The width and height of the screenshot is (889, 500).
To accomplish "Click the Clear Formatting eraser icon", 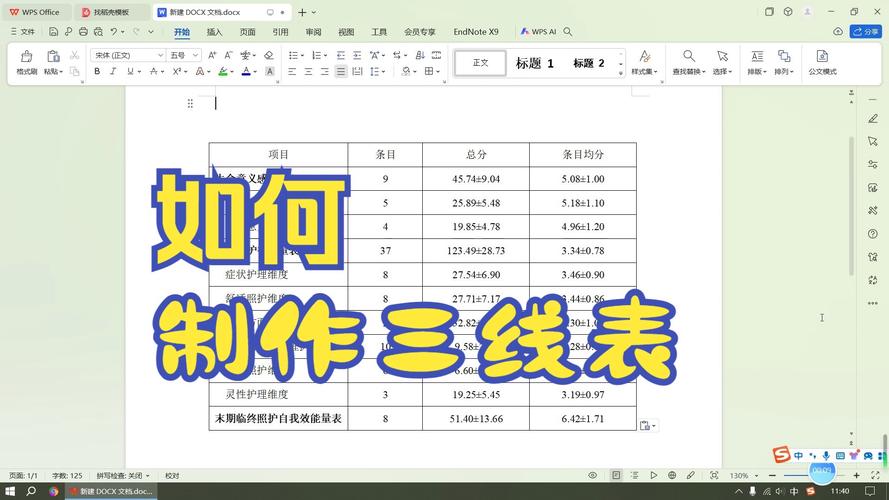I will point(269,55).
